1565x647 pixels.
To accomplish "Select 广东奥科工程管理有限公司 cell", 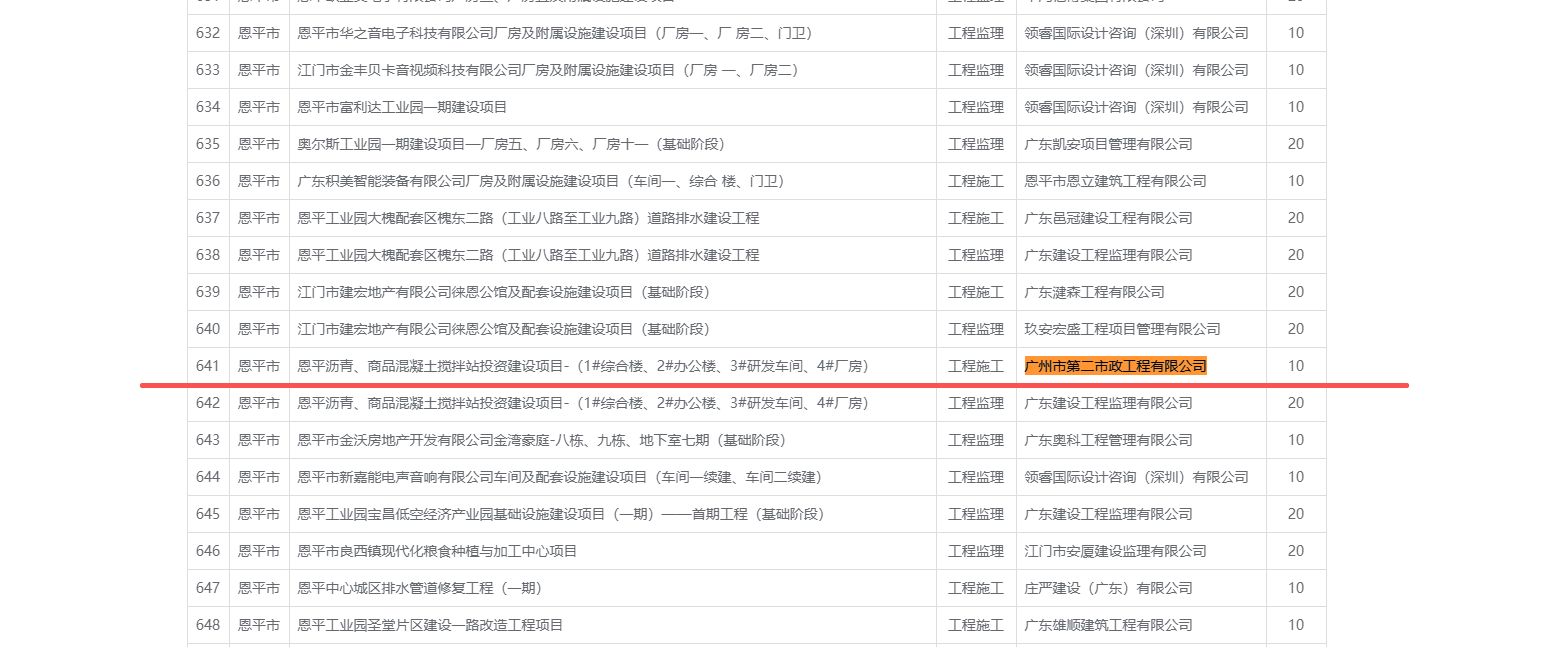I will click(1108, 440).
